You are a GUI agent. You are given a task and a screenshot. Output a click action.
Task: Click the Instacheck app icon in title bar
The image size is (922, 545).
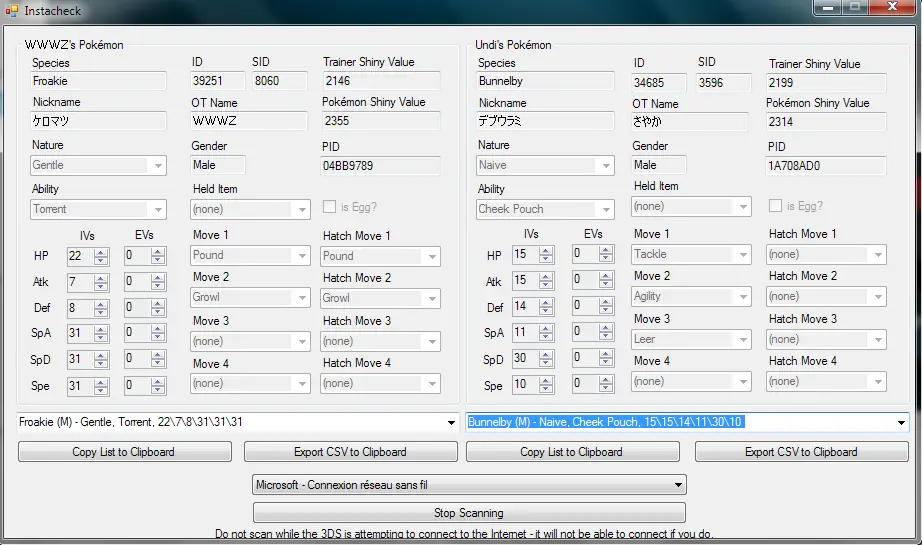point(11,11)
